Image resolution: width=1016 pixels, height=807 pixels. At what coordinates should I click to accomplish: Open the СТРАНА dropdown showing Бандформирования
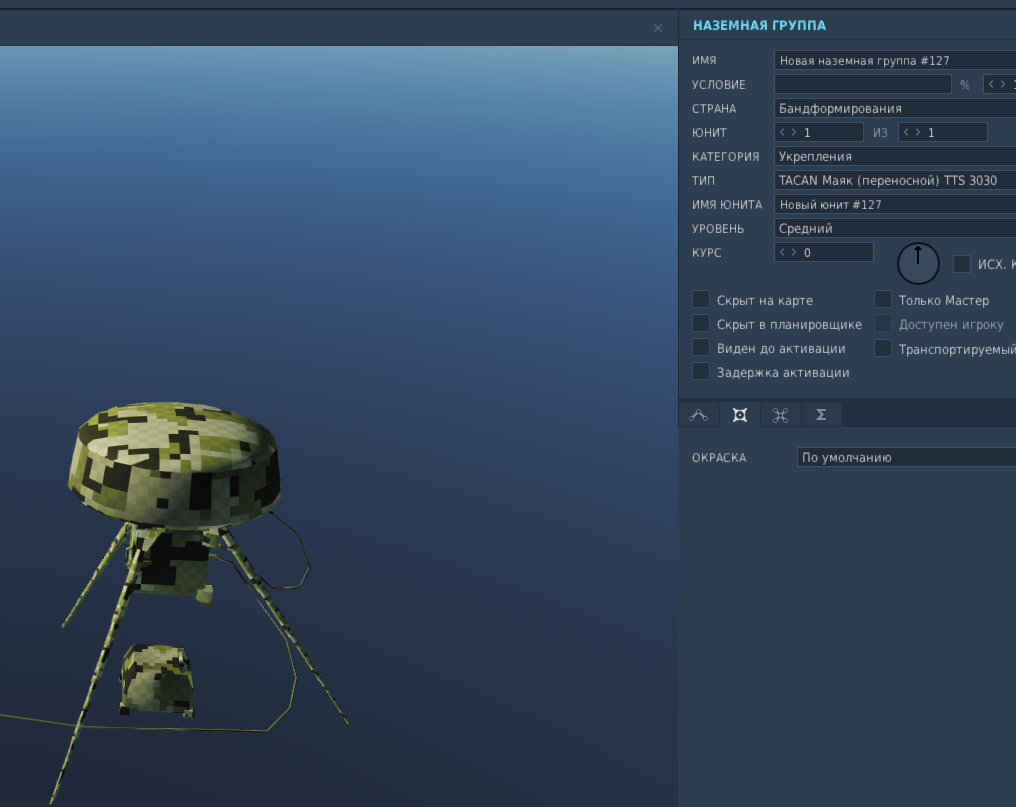click(895, 108)
